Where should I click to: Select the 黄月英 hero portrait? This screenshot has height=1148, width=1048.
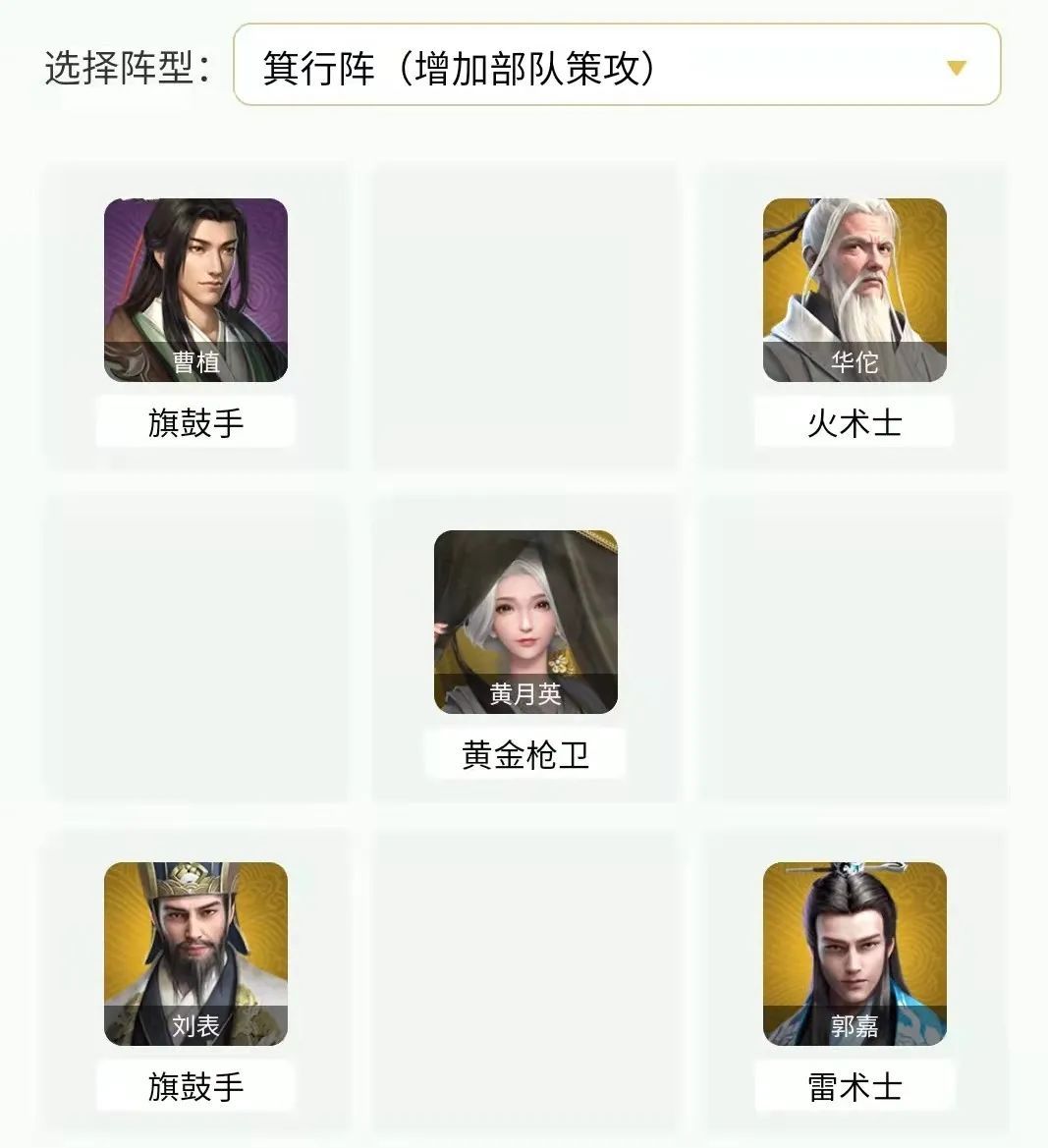tap(525, 622)
